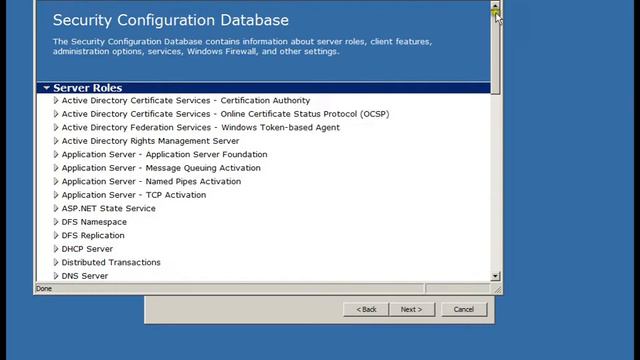Click 'Security Configuration Database' title
This screenshot has height=360, width=640.
(171, 20)
